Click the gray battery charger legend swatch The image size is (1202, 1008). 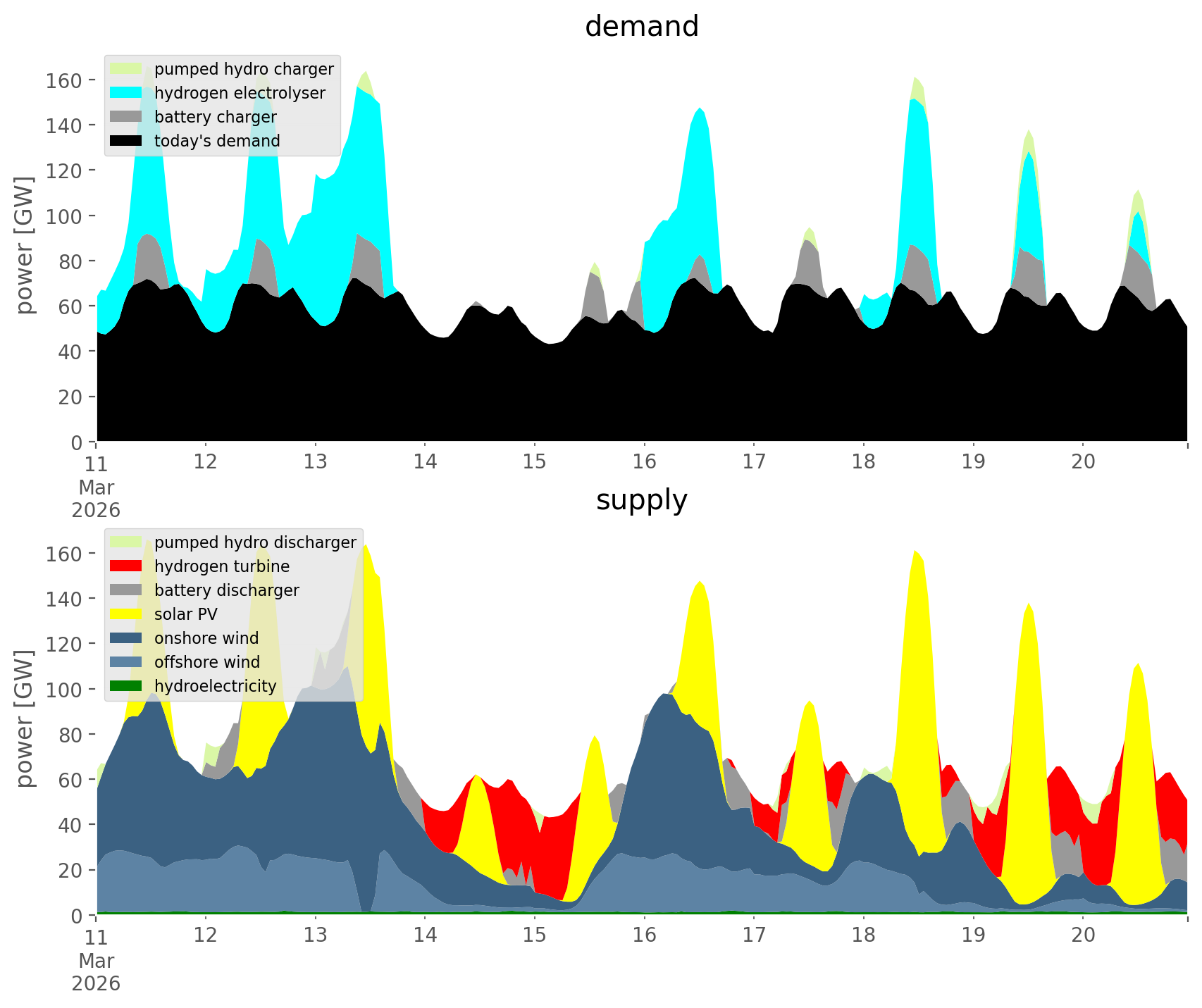(x=126, y=117)
